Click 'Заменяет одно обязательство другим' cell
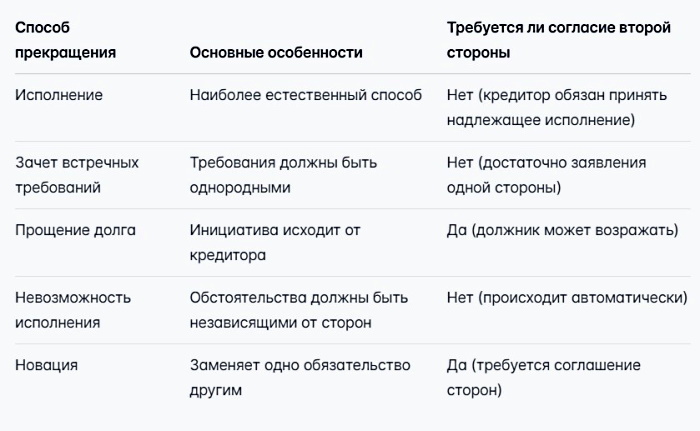The image size is (700, 431). [300, 377]
